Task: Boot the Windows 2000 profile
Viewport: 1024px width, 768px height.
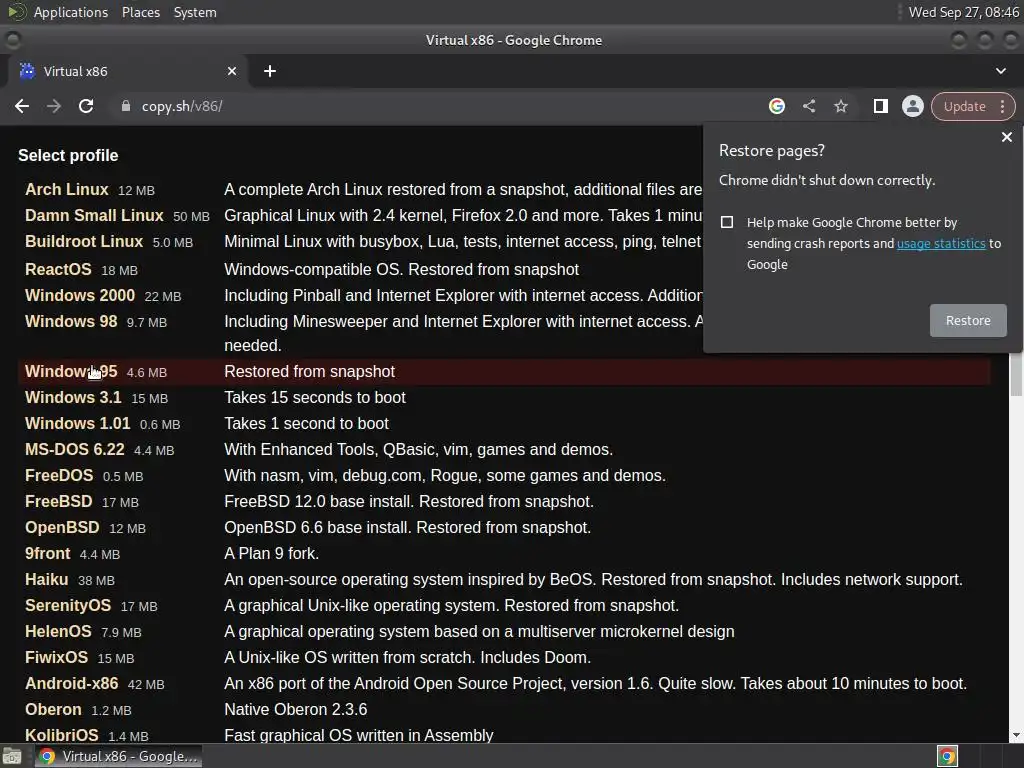Action: (80, 295)
